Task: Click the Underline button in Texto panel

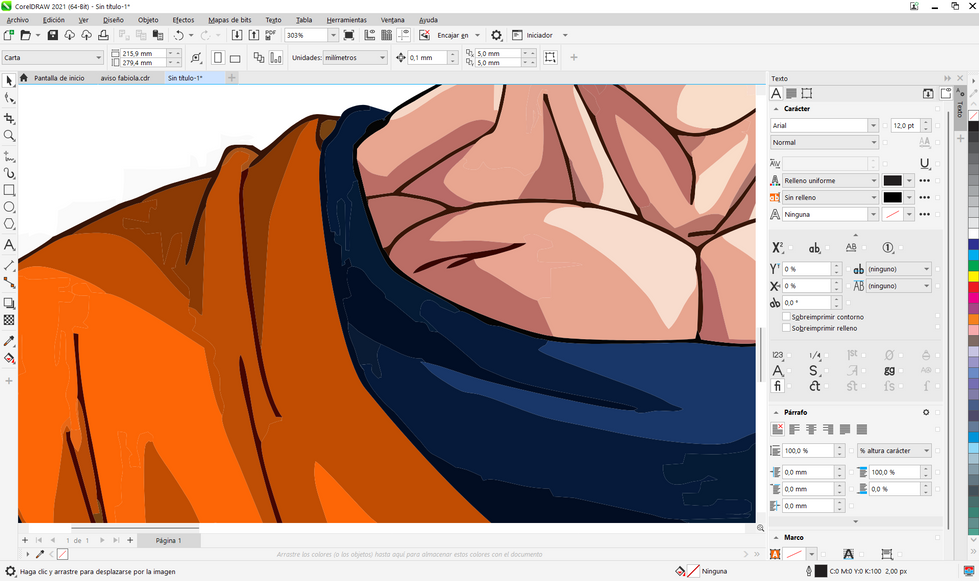Action: [x=925, y=164]
